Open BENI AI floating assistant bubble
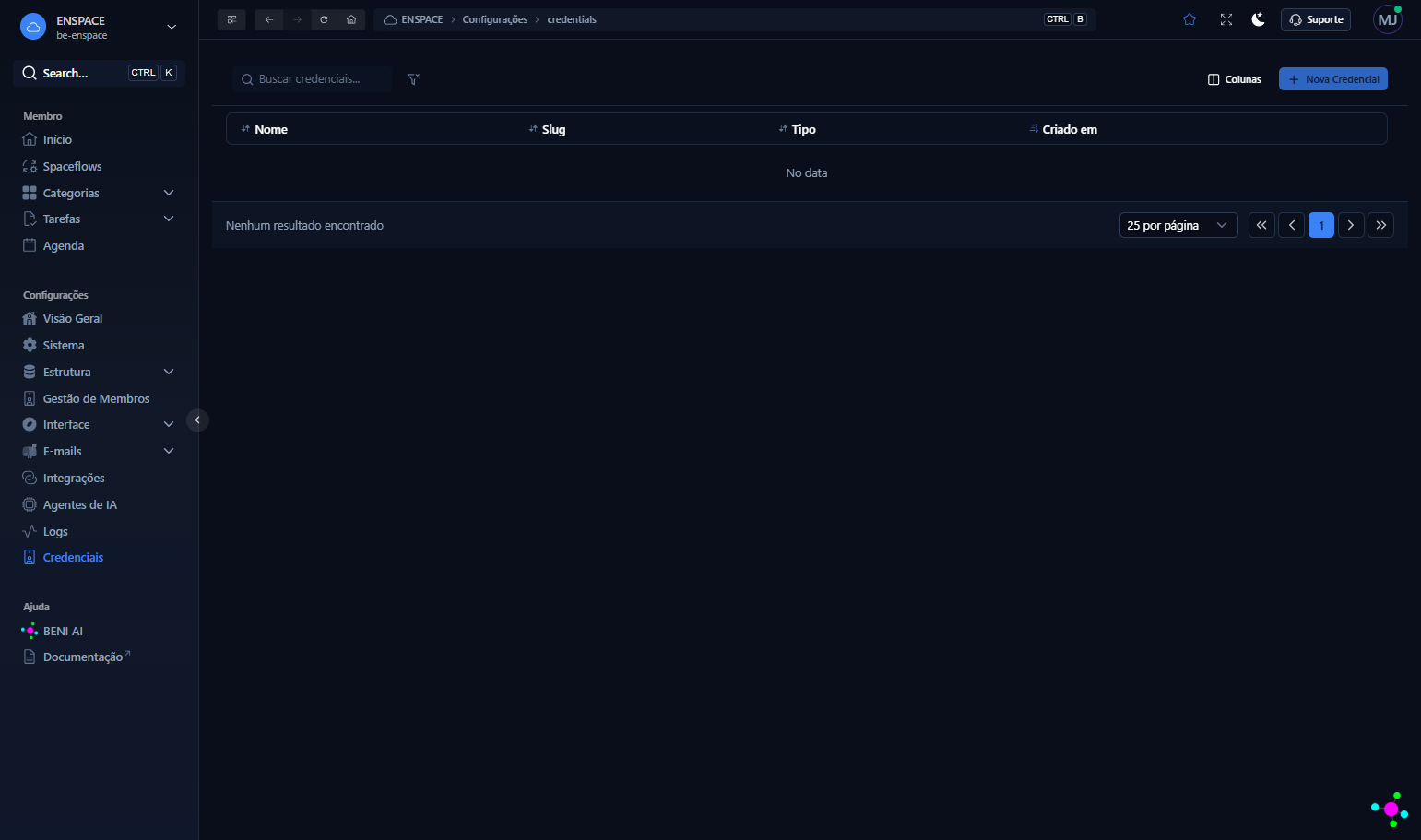Screen dimensions: 1421x840 (1390, 809)
